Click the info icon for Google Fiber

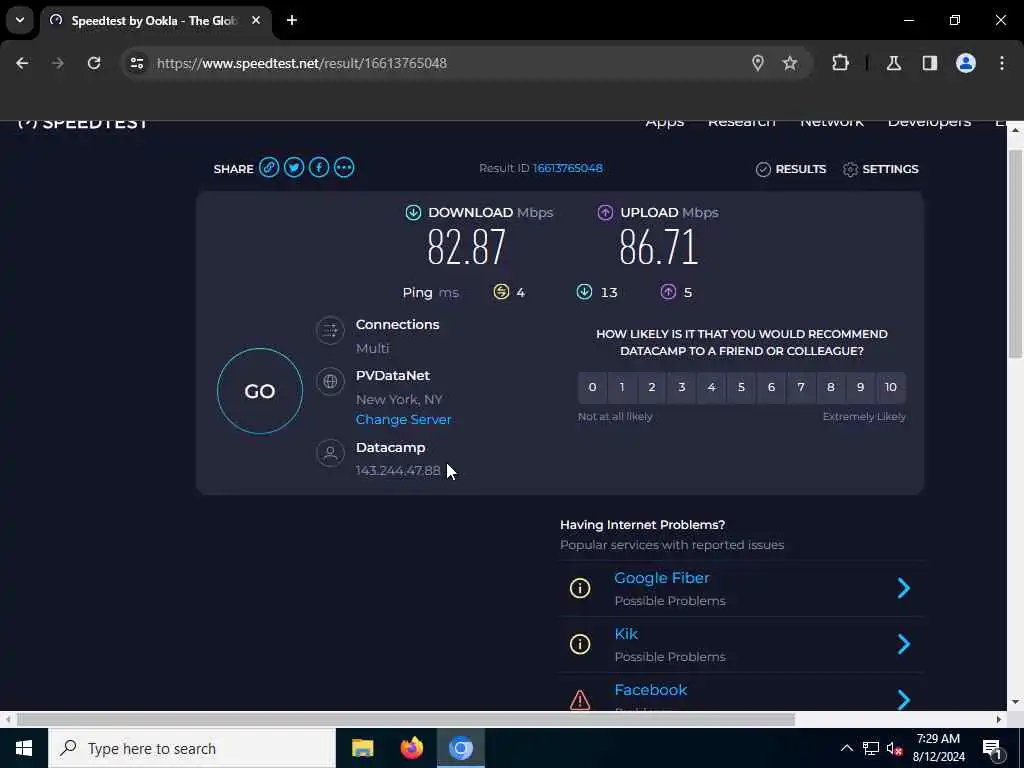[580, 588]
